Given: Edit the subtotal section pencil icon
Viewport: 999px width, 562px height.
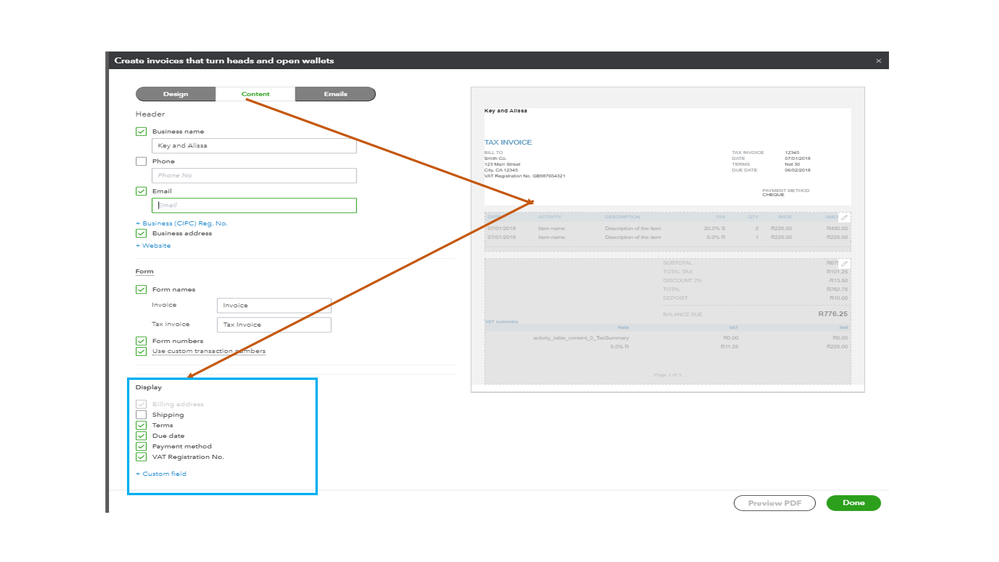Looking at the screenshot, I should click(x=844, y=264).
